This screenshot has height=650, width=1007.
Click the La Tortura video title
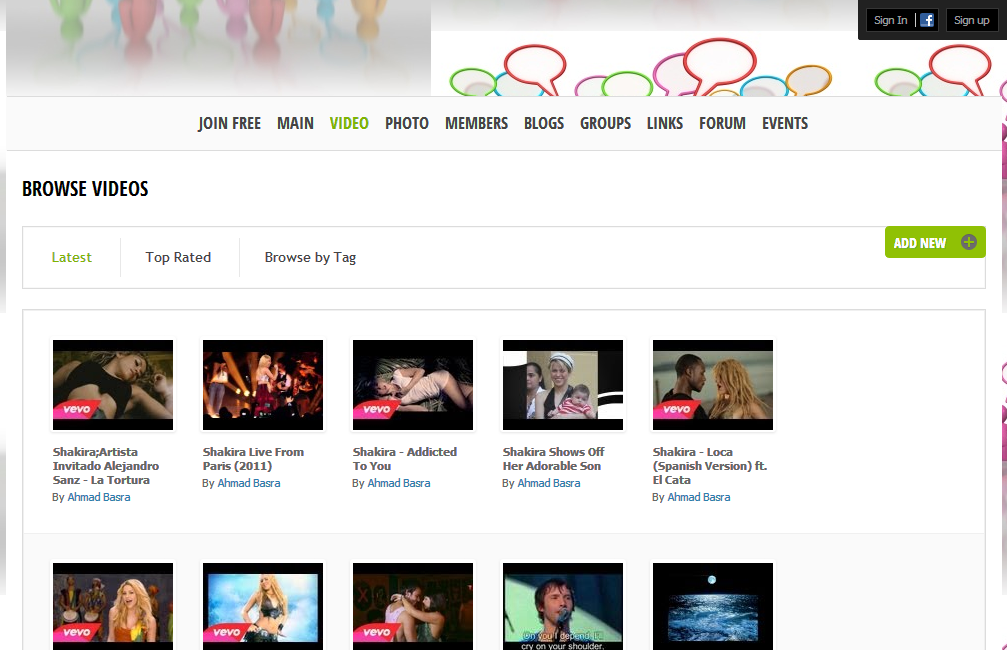click(106, 466)
